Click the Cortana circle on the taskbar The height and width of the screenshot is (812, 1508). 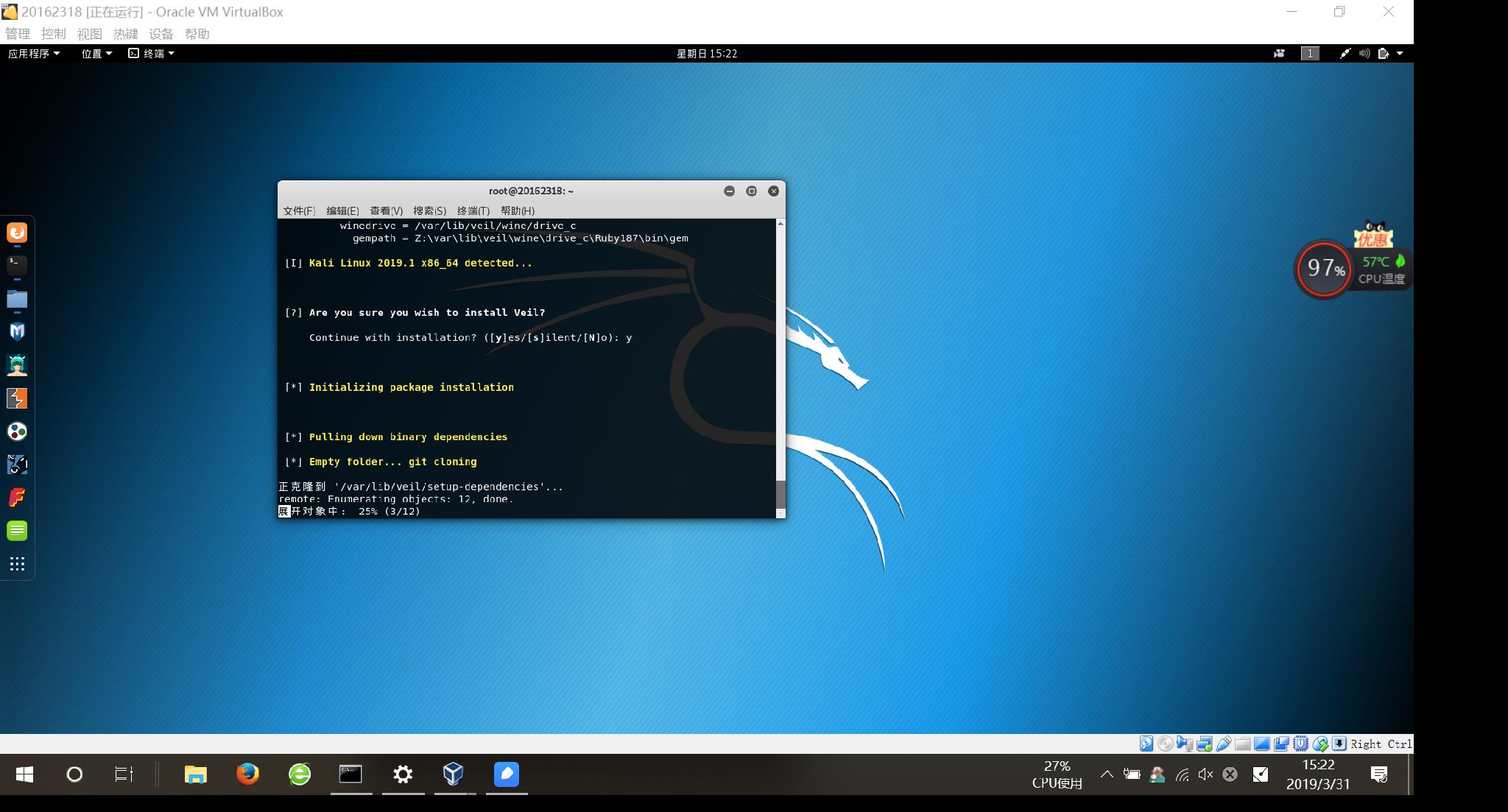(74, 774)
